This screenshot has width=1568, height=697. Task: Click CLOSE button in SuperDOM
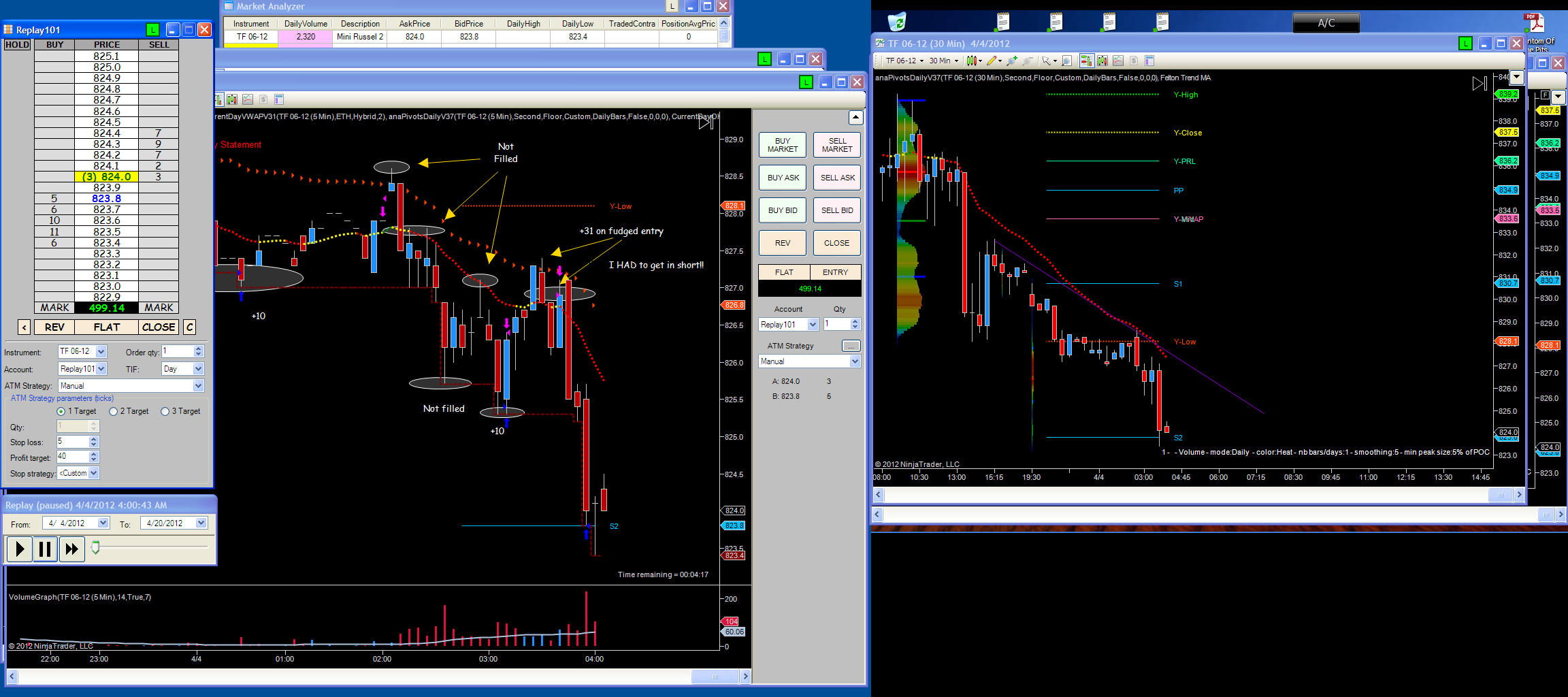(159, 327)
